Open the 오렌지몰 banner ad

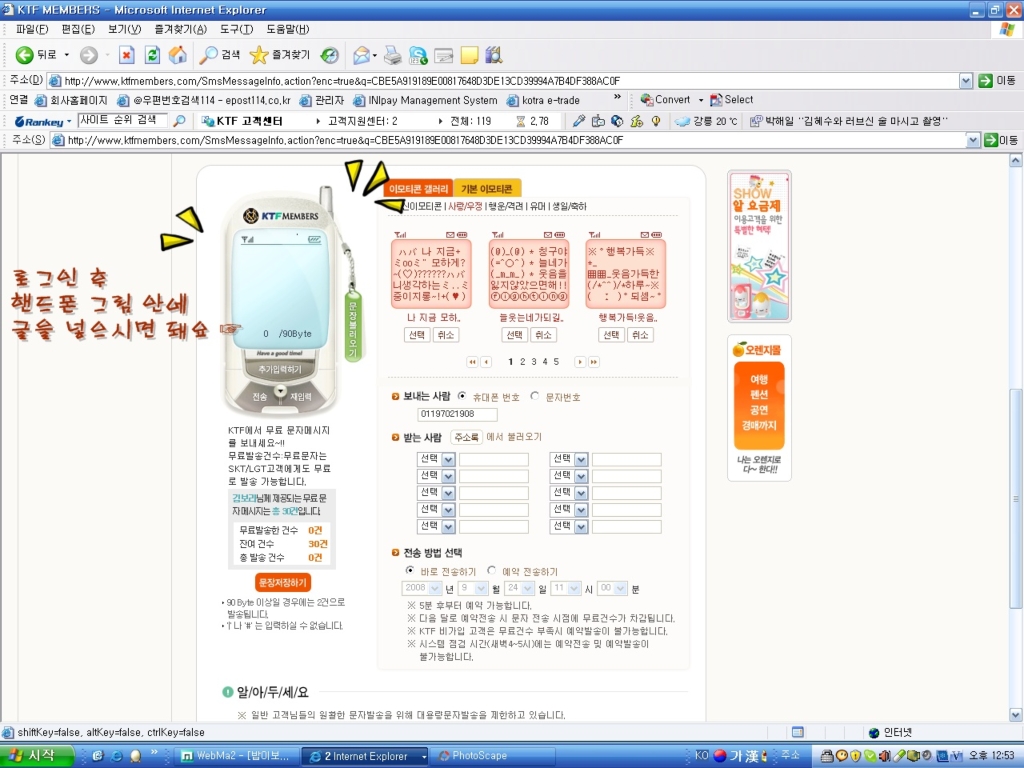pyautogui.click(x=760, y=408)
